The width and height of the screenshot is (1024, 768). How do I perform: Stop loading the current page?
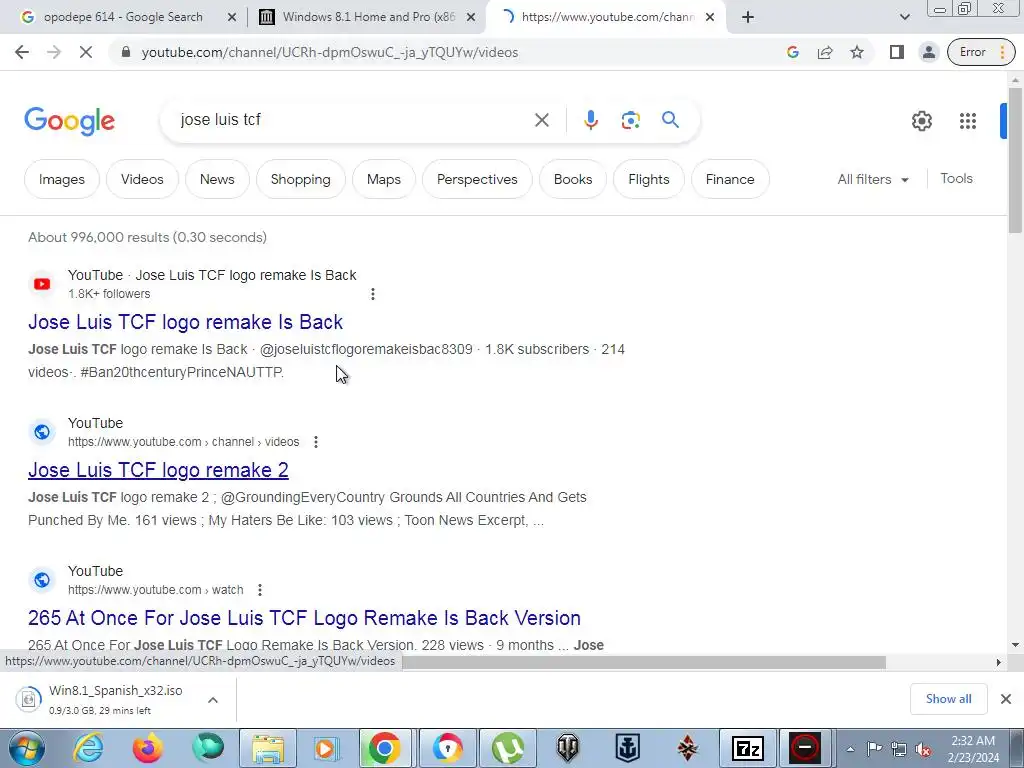point(86,52)
